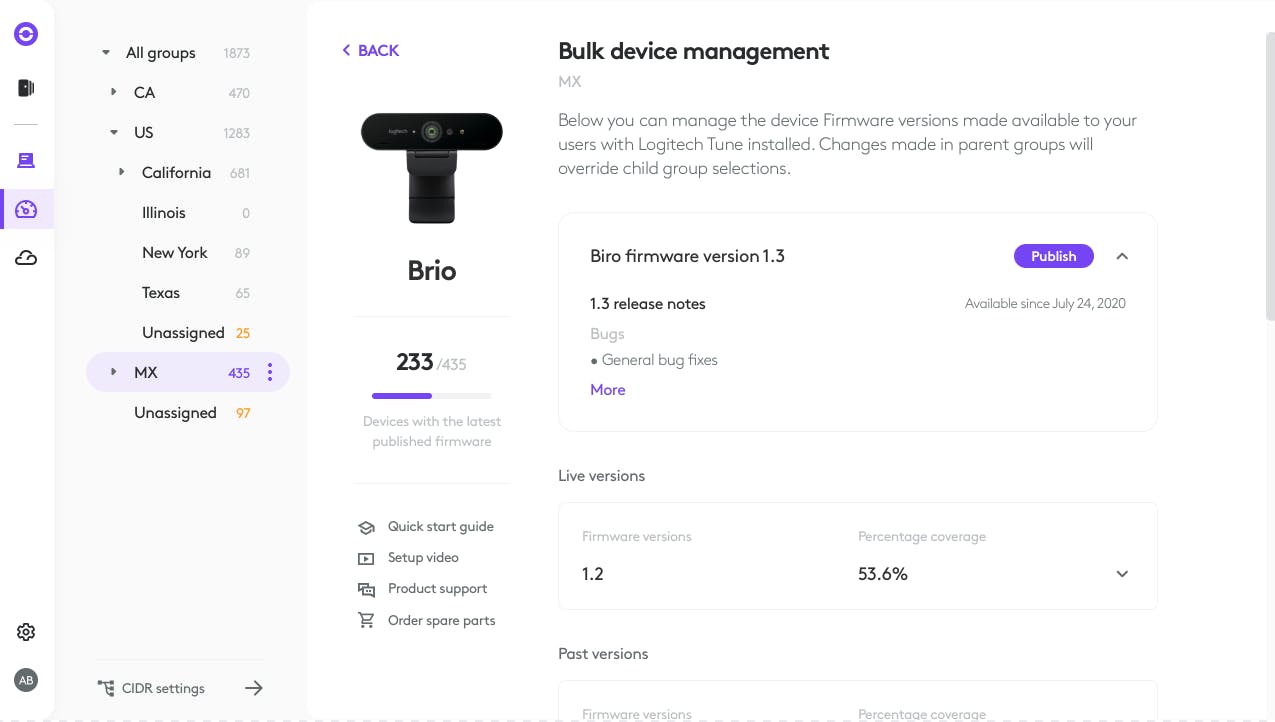Expand the California subgroup
This screenshot has width=1275, height=722.
[122, 172]
